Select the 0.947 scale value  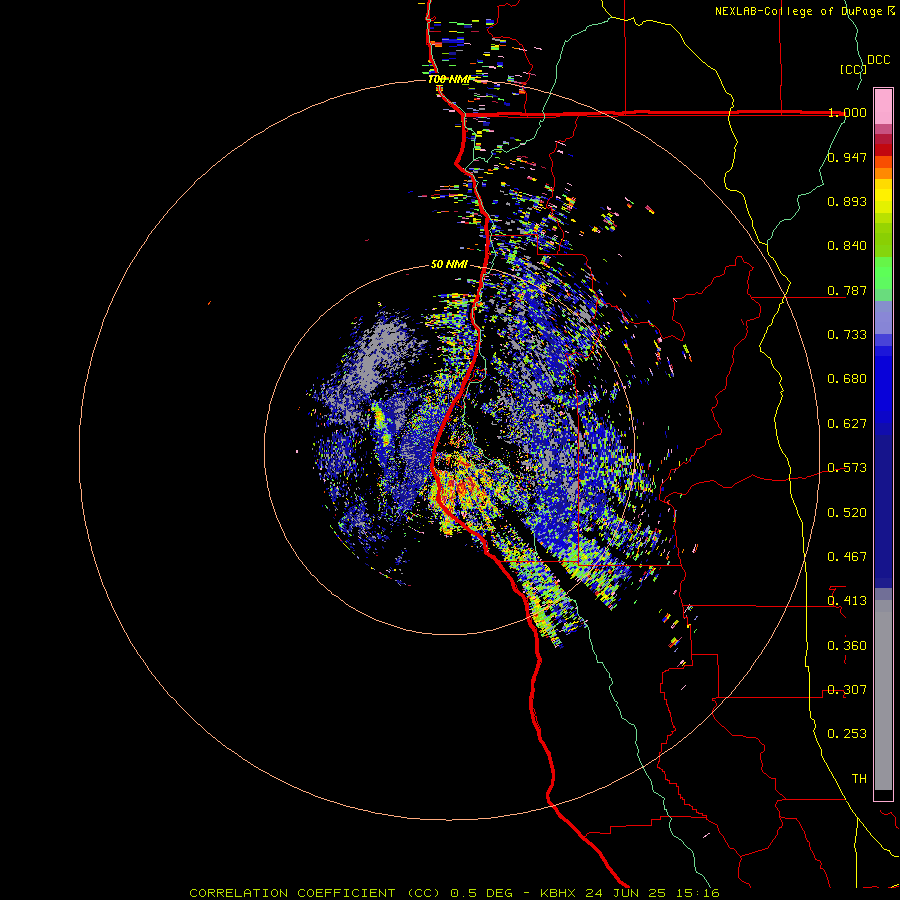847,157
